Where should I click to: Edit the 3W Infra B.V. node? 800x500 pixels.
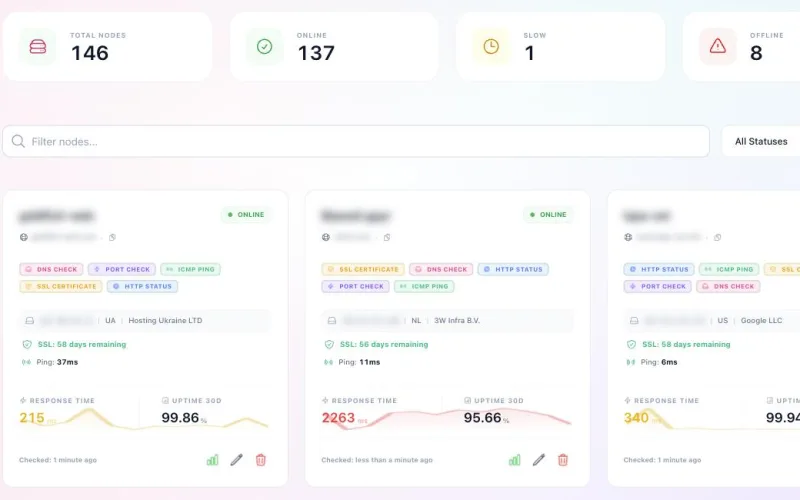(x=538, y=460)
